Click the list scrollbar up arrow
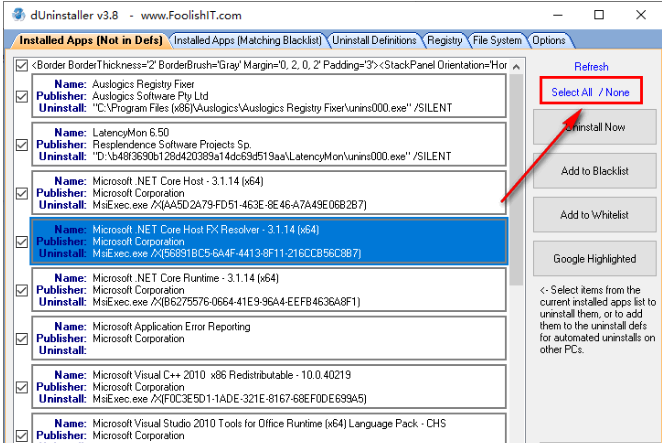This screenshot has height=443, width=662. click(516, 66)
